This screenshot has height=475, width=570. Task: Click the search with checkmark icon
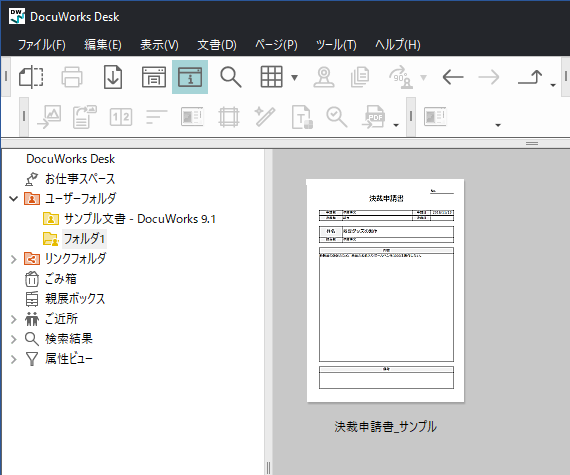click(337, 117)
